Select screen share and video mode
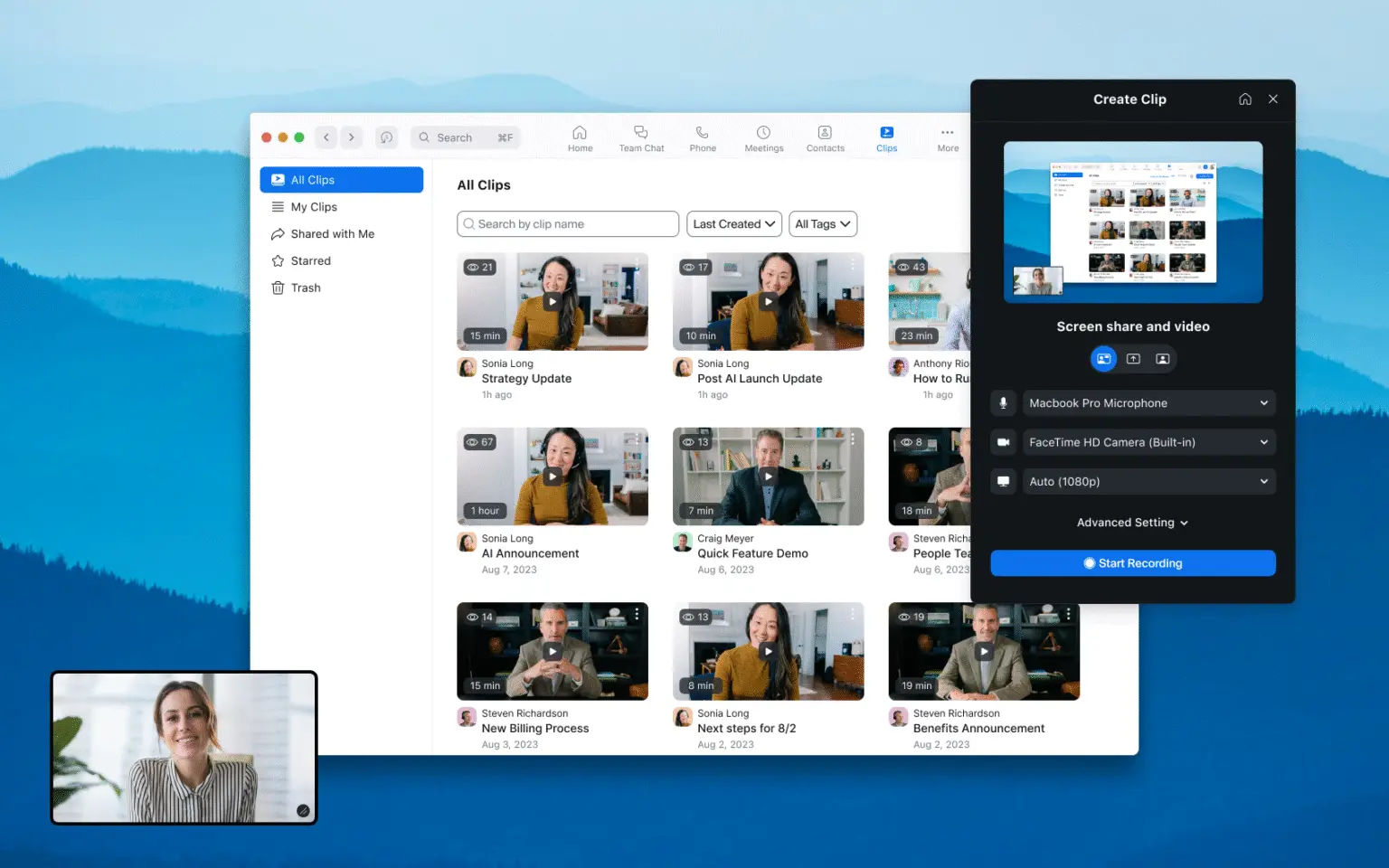 (x=1103, y=359)
